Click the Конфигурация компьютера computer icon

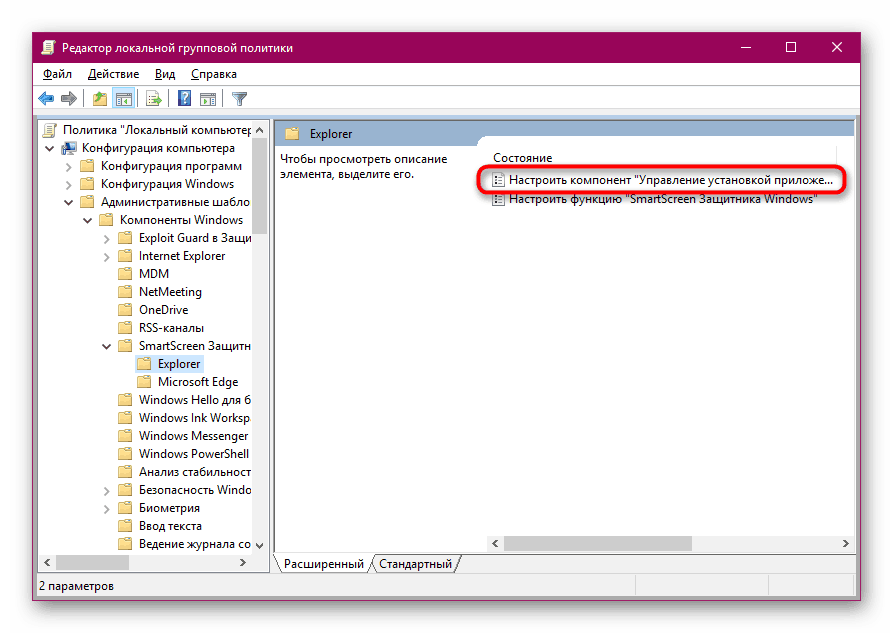click(x=69, y=148)
